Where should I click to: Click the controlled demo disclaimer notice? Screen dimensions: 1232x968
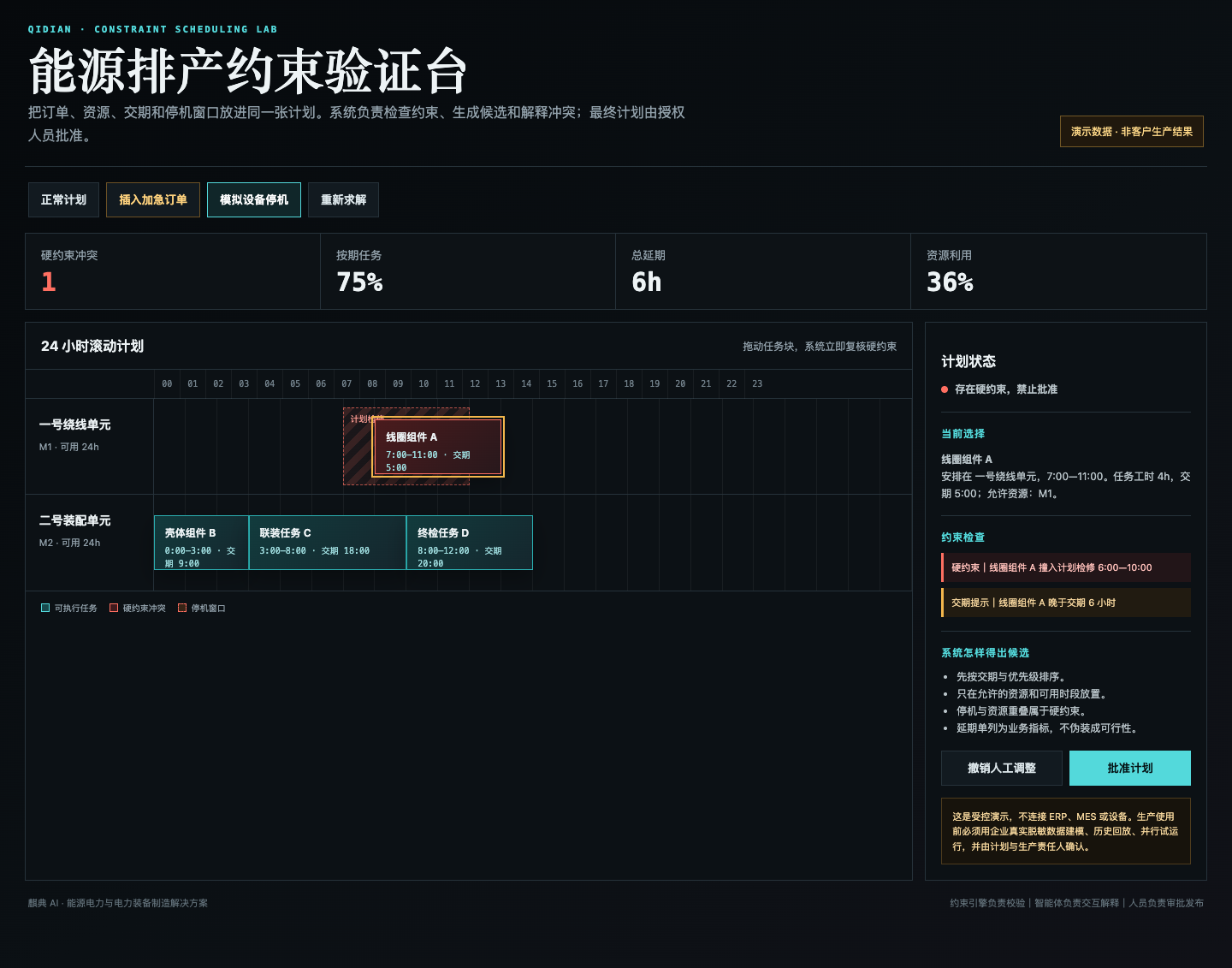pyautogui.click(x=1066, y=831)
